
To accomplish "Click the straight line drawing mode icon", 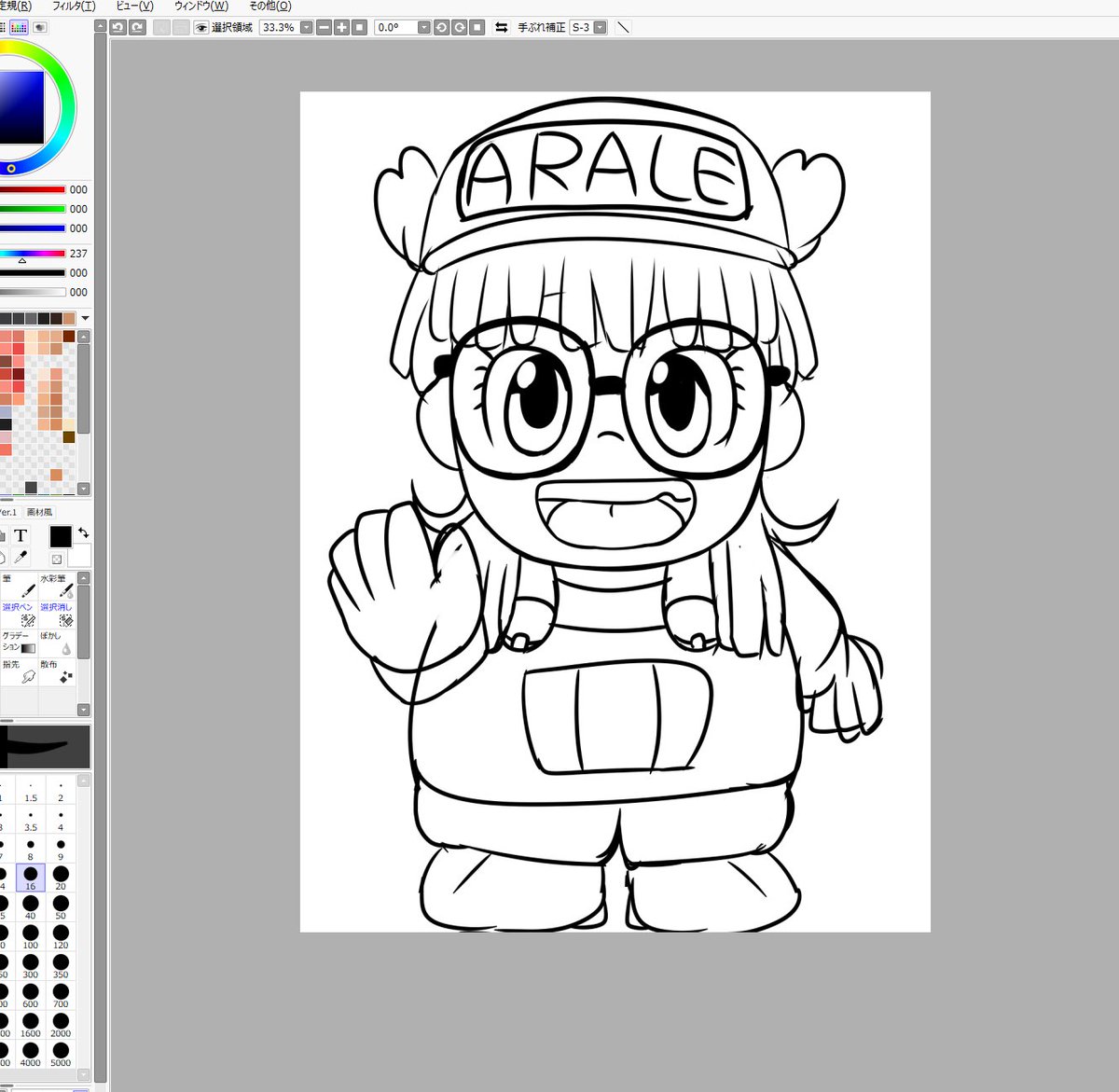I will (623, 27).
